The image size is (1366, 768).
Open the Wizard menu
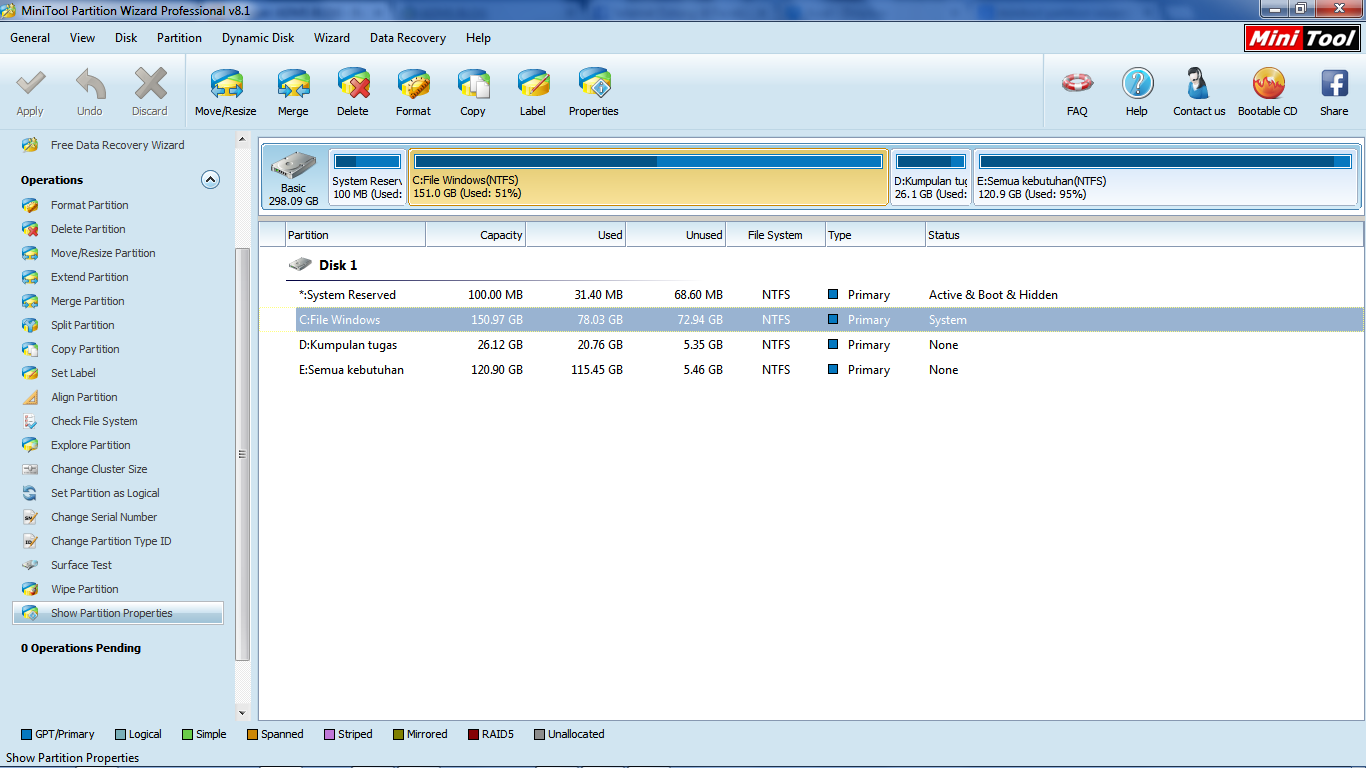point(332,38)
